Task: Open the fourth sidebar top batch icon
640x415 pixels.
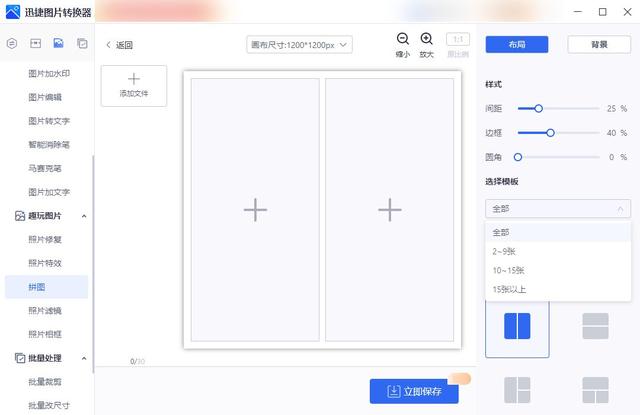Action: point(82,43)
